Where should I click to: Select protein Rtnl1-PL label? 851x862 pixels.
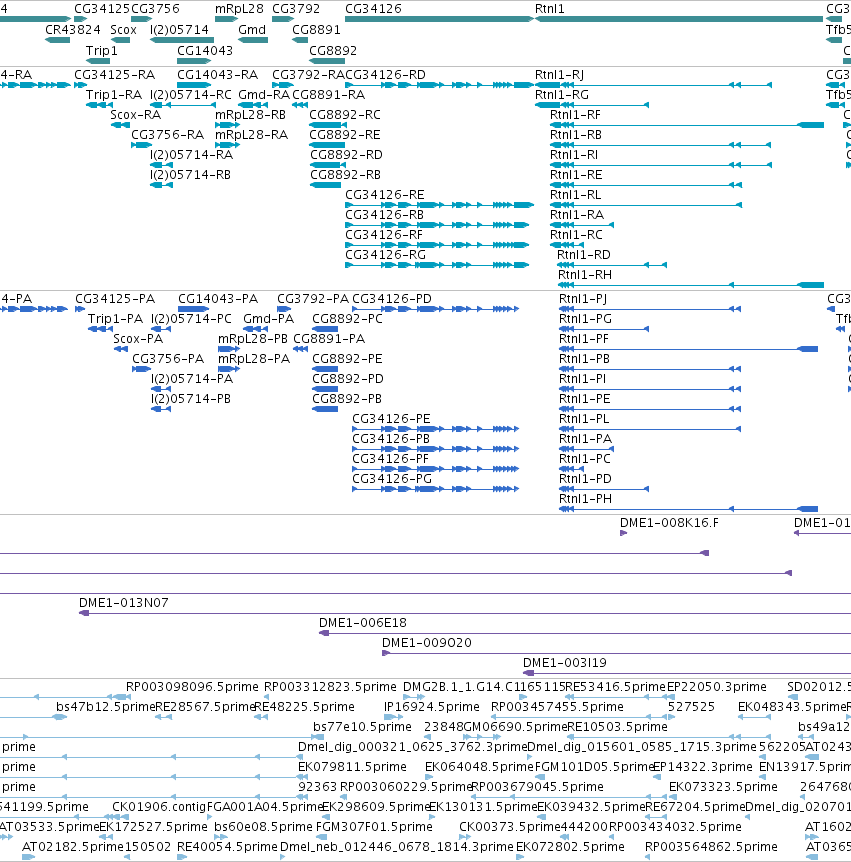point(584,419)
